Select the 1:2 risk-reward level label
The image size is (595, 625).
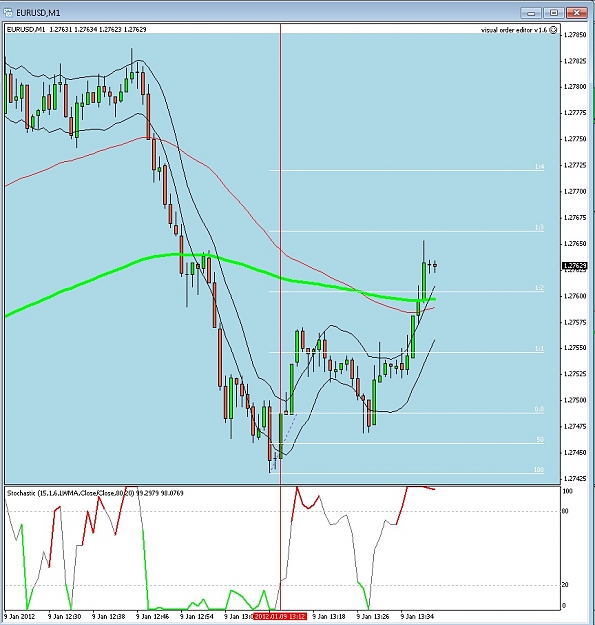click(x=539, y=288)
